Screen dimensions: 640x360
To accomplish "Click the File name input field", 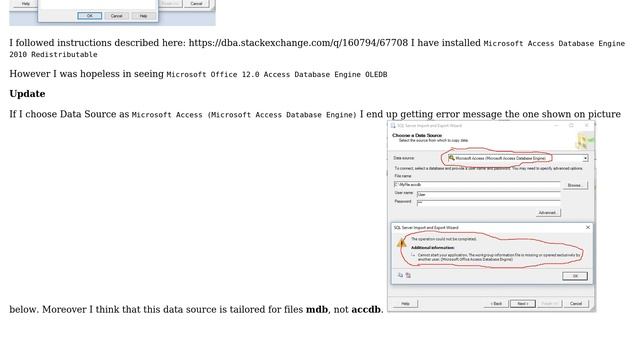I will click(x=477, y=185).
